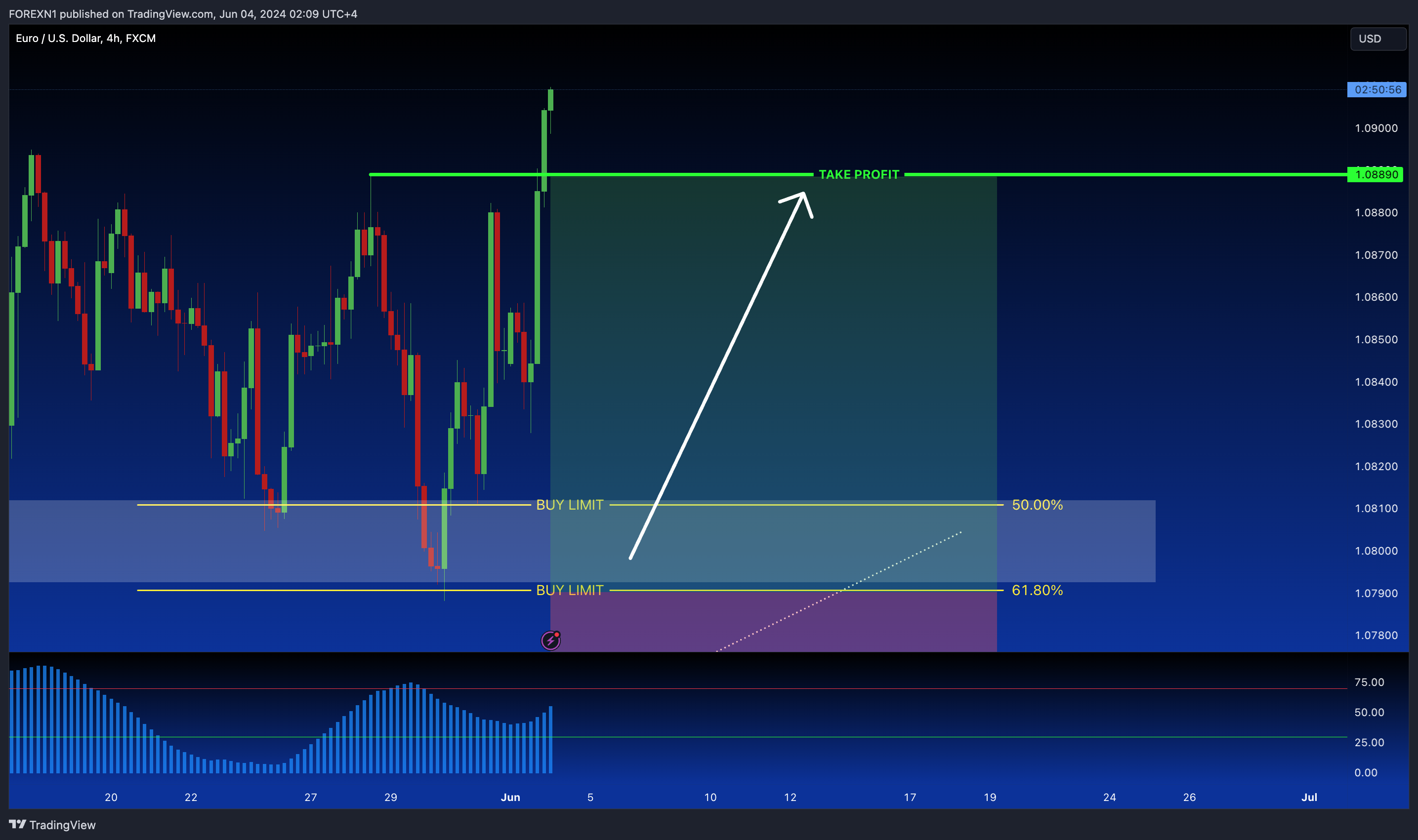Click the 1.09000 price axis label
This screenshot has width=1418, height=840.
coord(1376,128)
